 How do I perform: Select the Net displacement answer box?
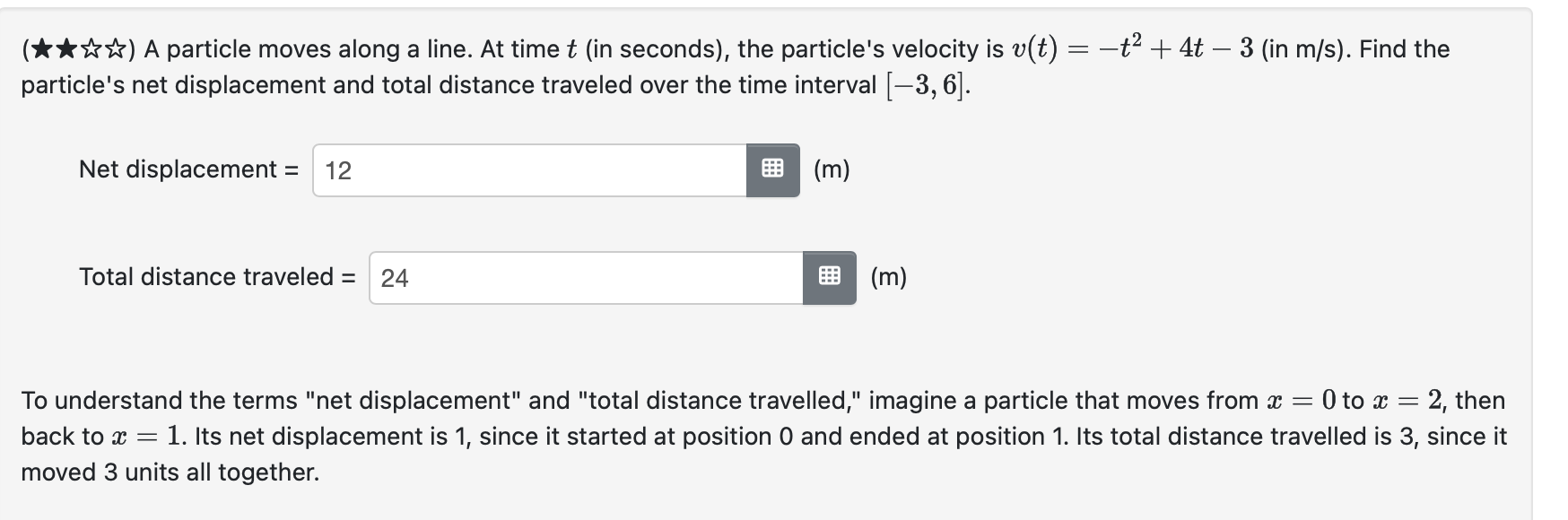click(x=529, y=169)
